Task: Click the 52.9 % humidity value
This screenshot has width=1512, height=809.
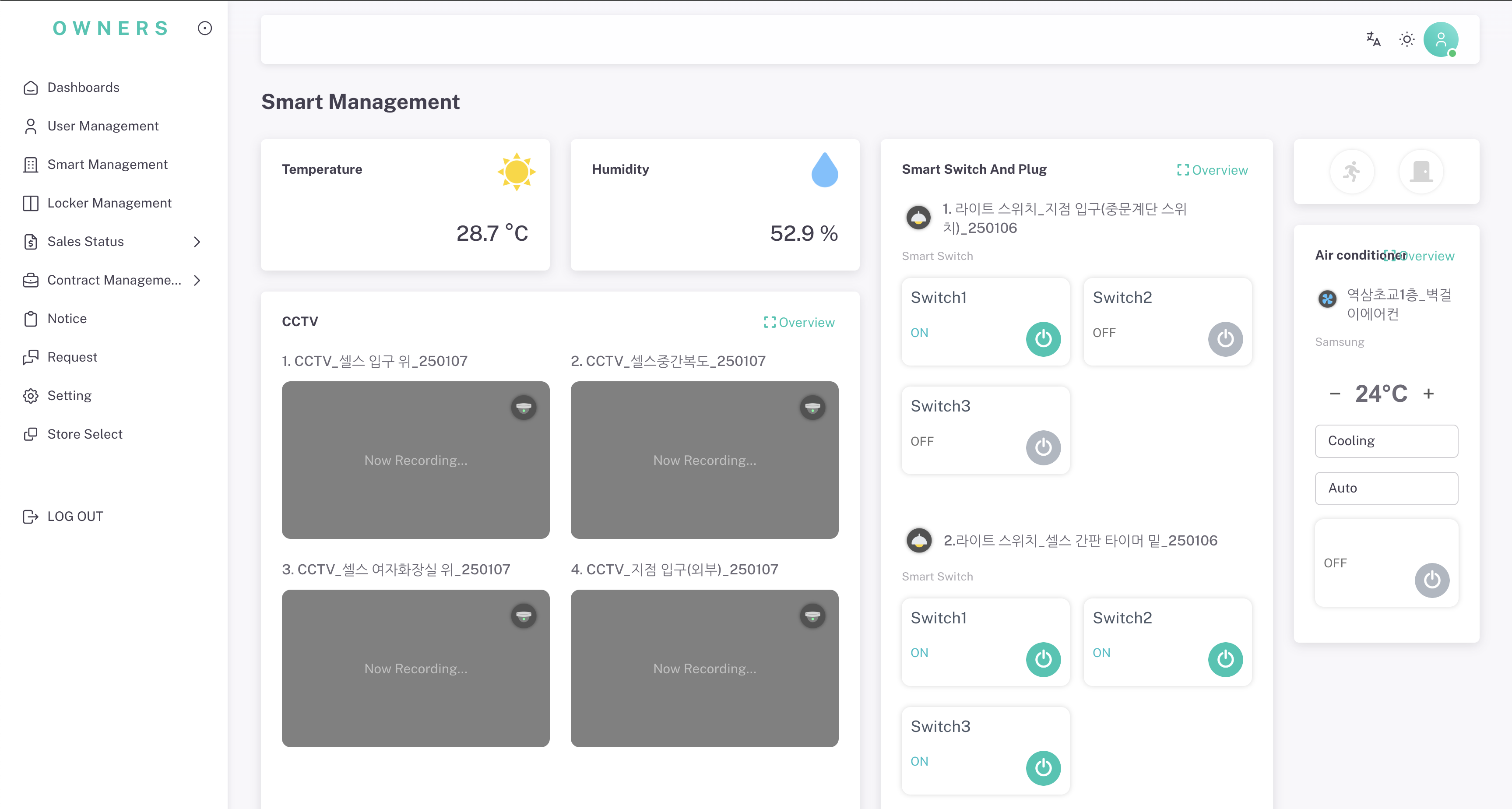Action: [804, 234]
